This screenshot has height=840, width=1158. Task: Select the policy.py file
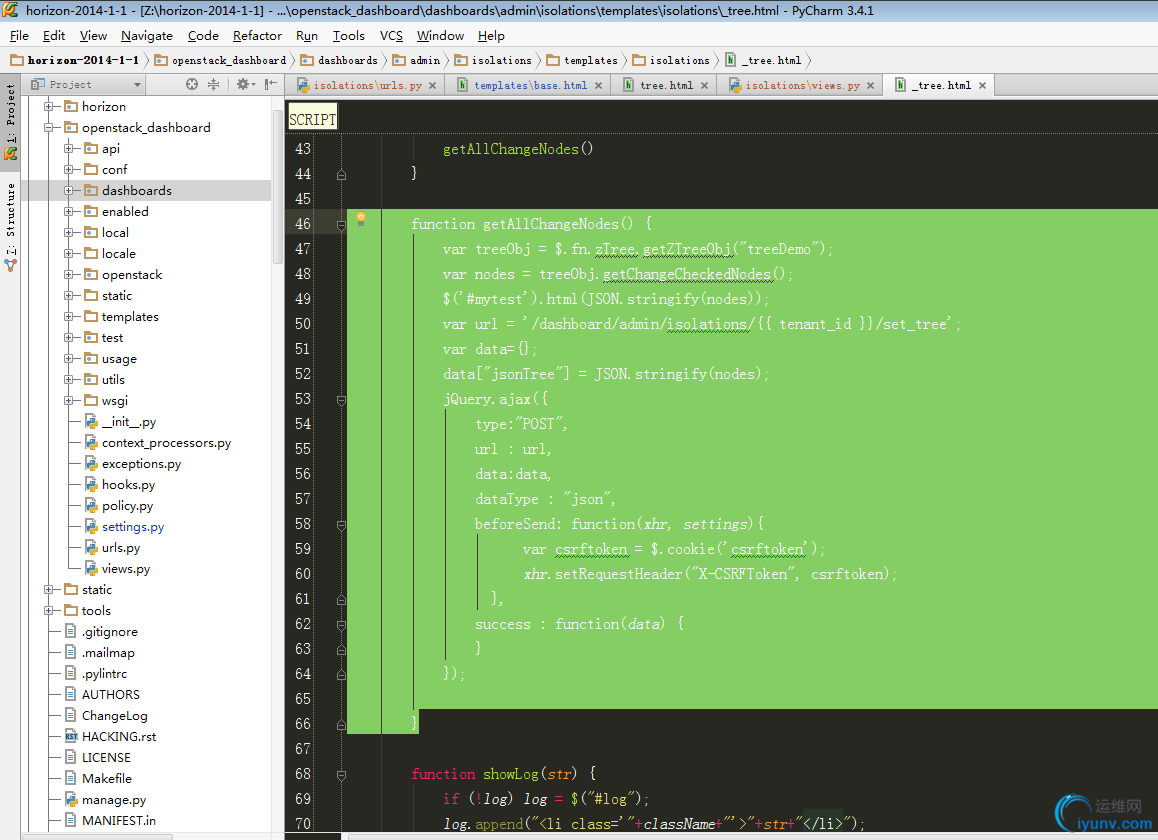point(127,506)
